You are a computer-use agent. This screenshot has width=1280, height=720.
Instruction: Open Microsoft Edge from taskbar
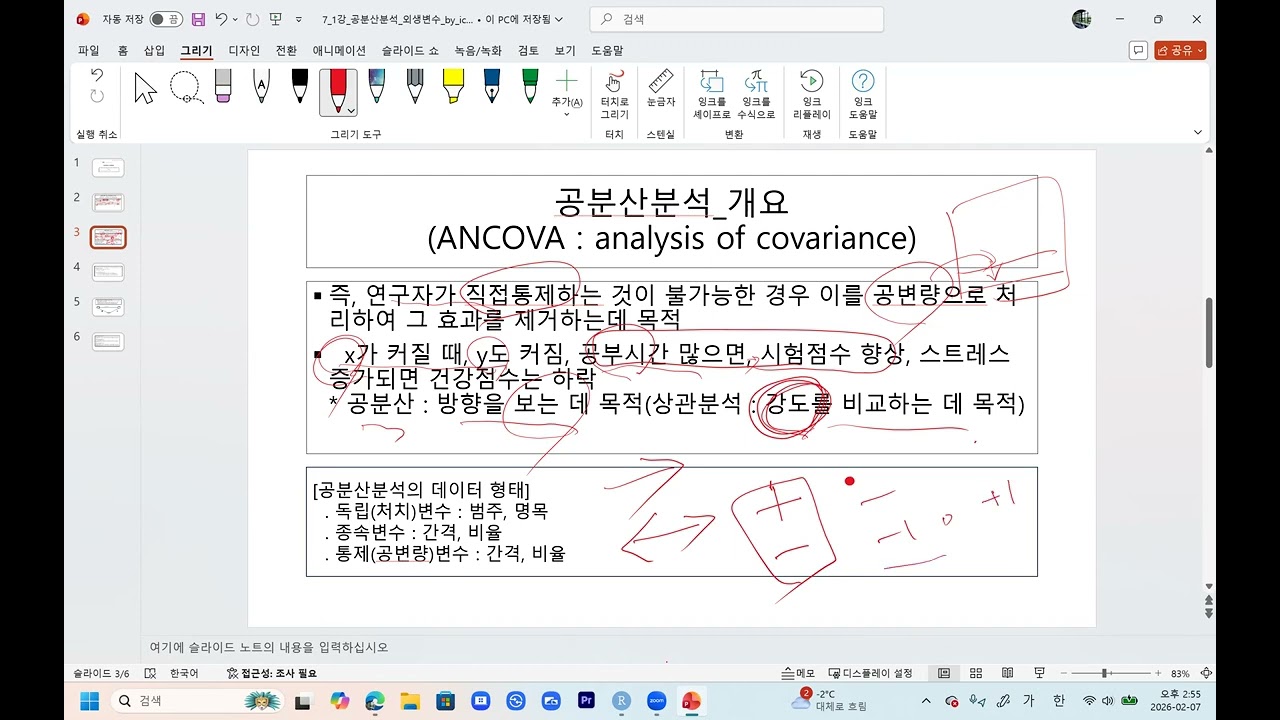point(375,701)
